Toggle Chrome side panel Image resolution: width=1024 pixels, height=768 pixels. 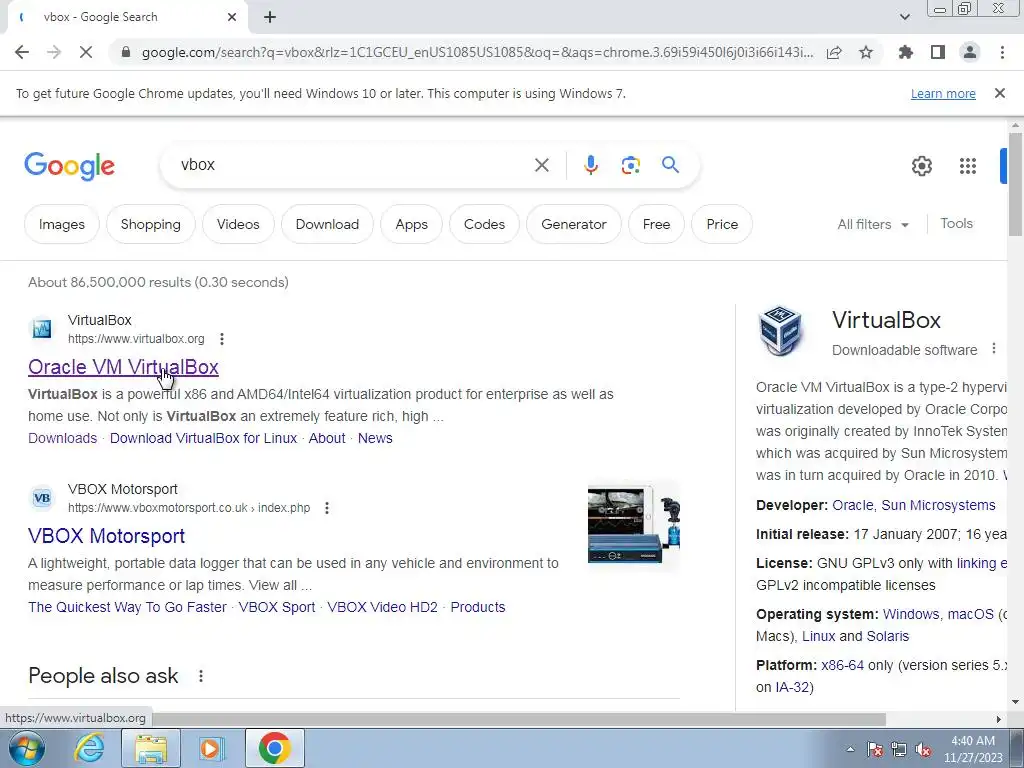938,52
